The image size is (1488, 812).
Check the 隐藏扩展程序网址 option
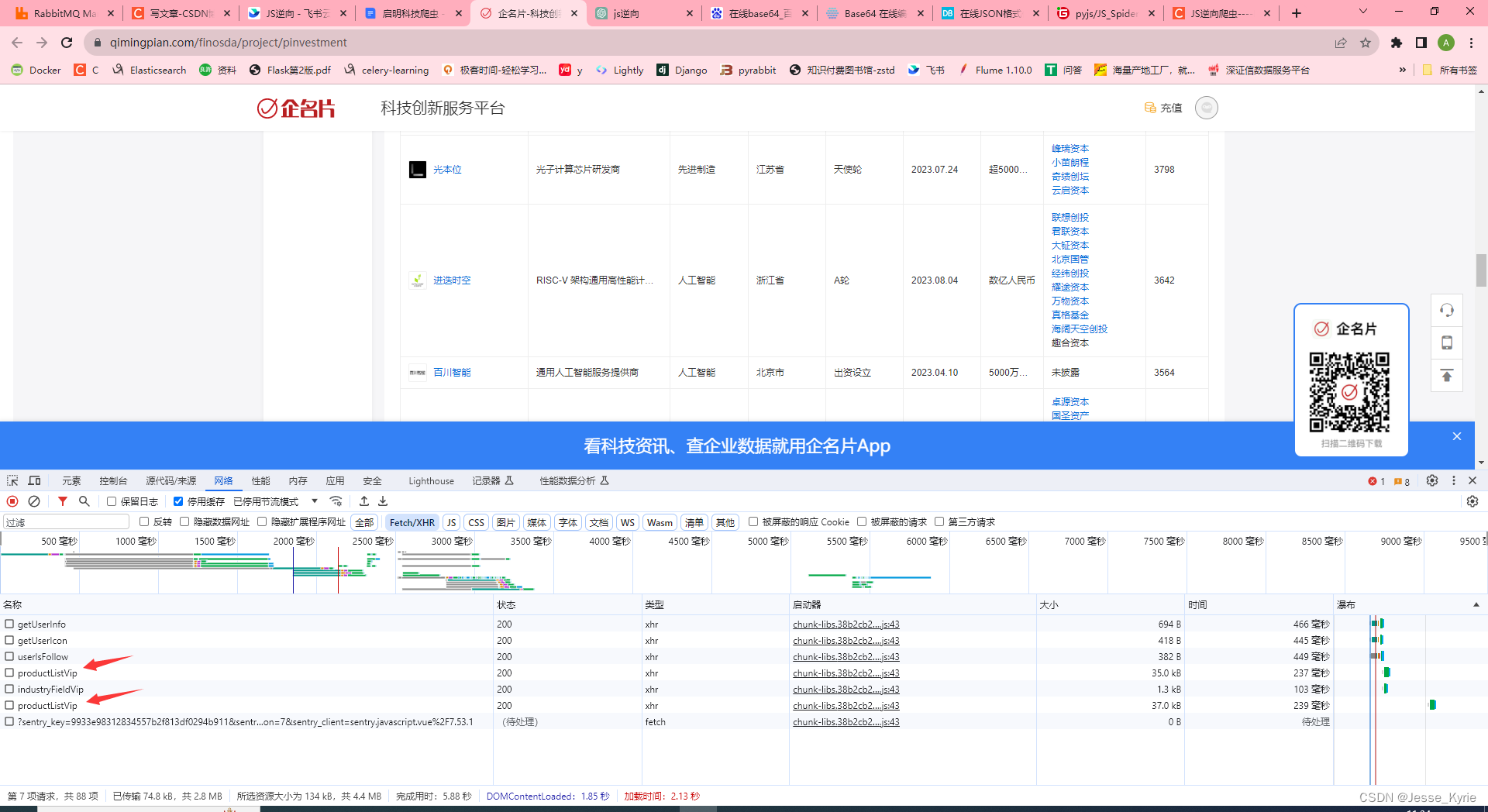coord(262,521)
